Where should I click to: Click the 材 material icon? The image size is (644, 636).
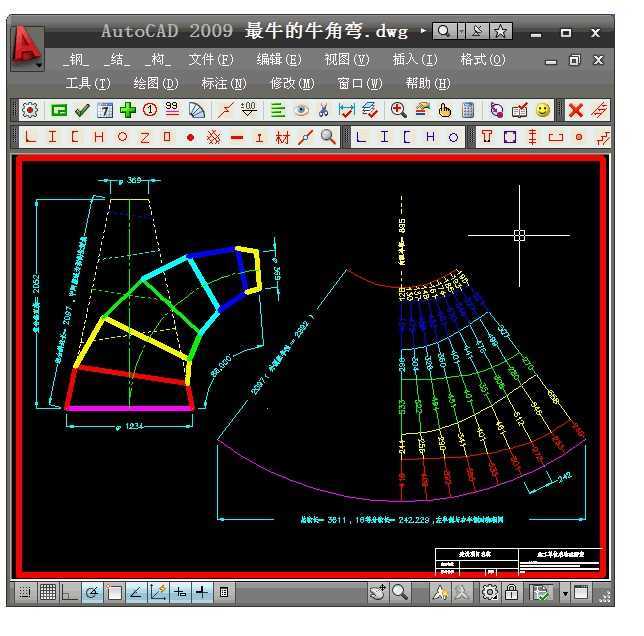point(283,137)
